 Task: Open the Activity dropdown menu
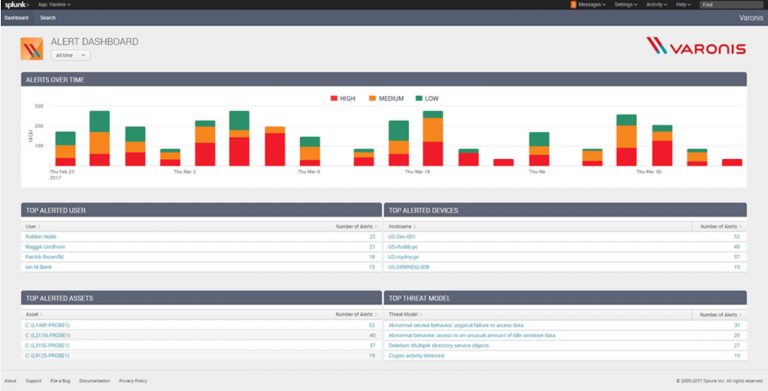click(x=656, y=4)
